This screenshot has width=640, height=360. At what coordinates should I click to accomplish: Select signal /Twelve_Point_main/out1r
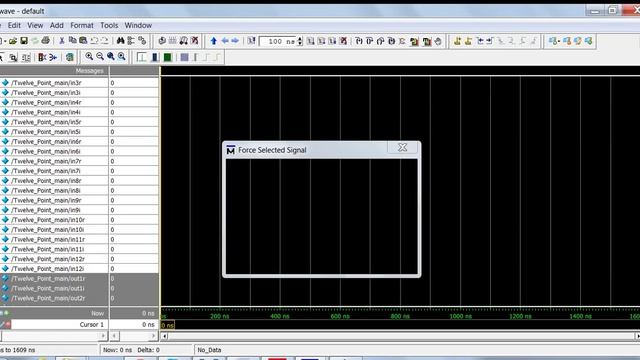point(48,279)
